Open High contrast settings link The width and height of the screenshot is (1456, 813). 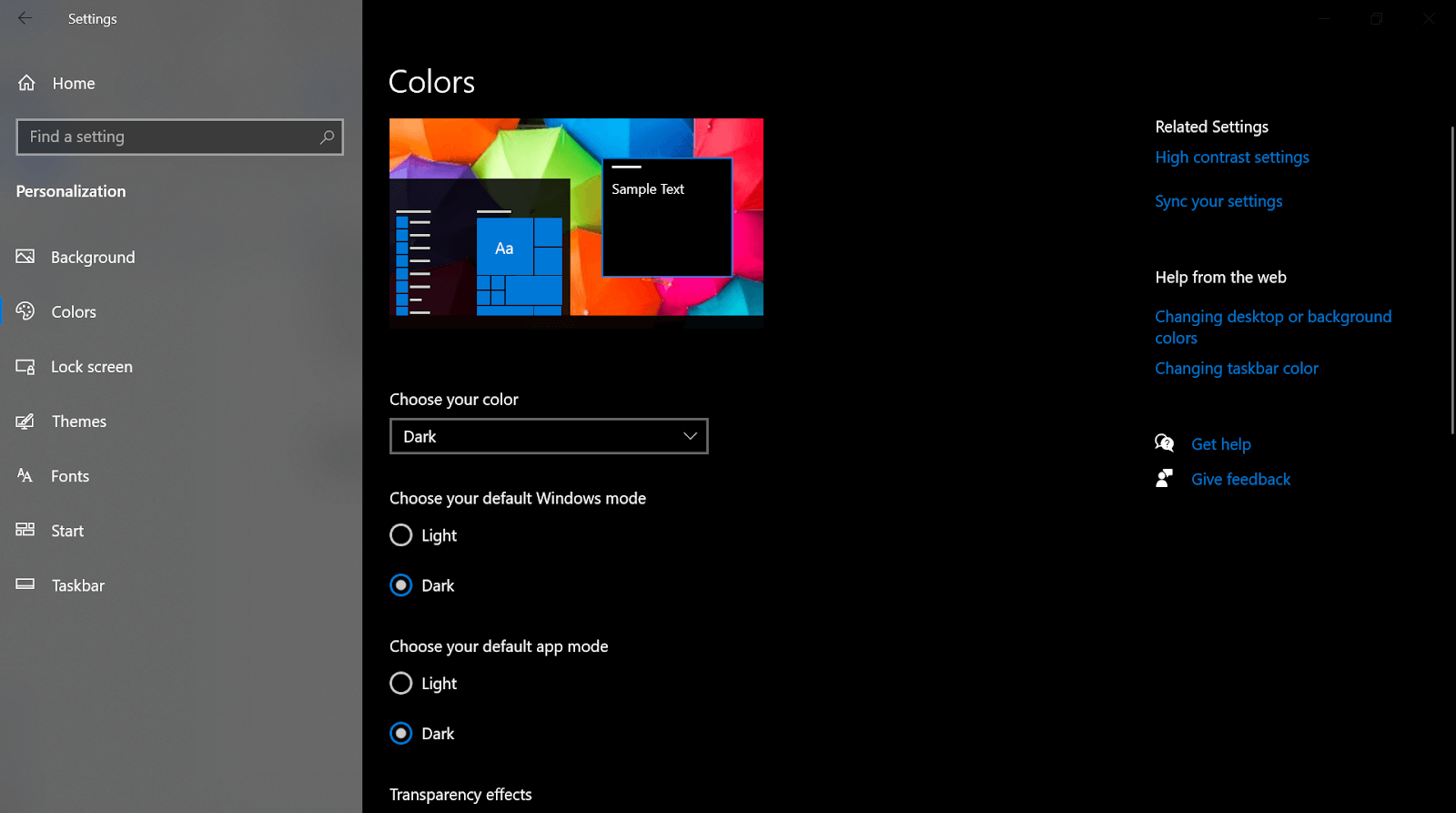[x=1231, y=158]
